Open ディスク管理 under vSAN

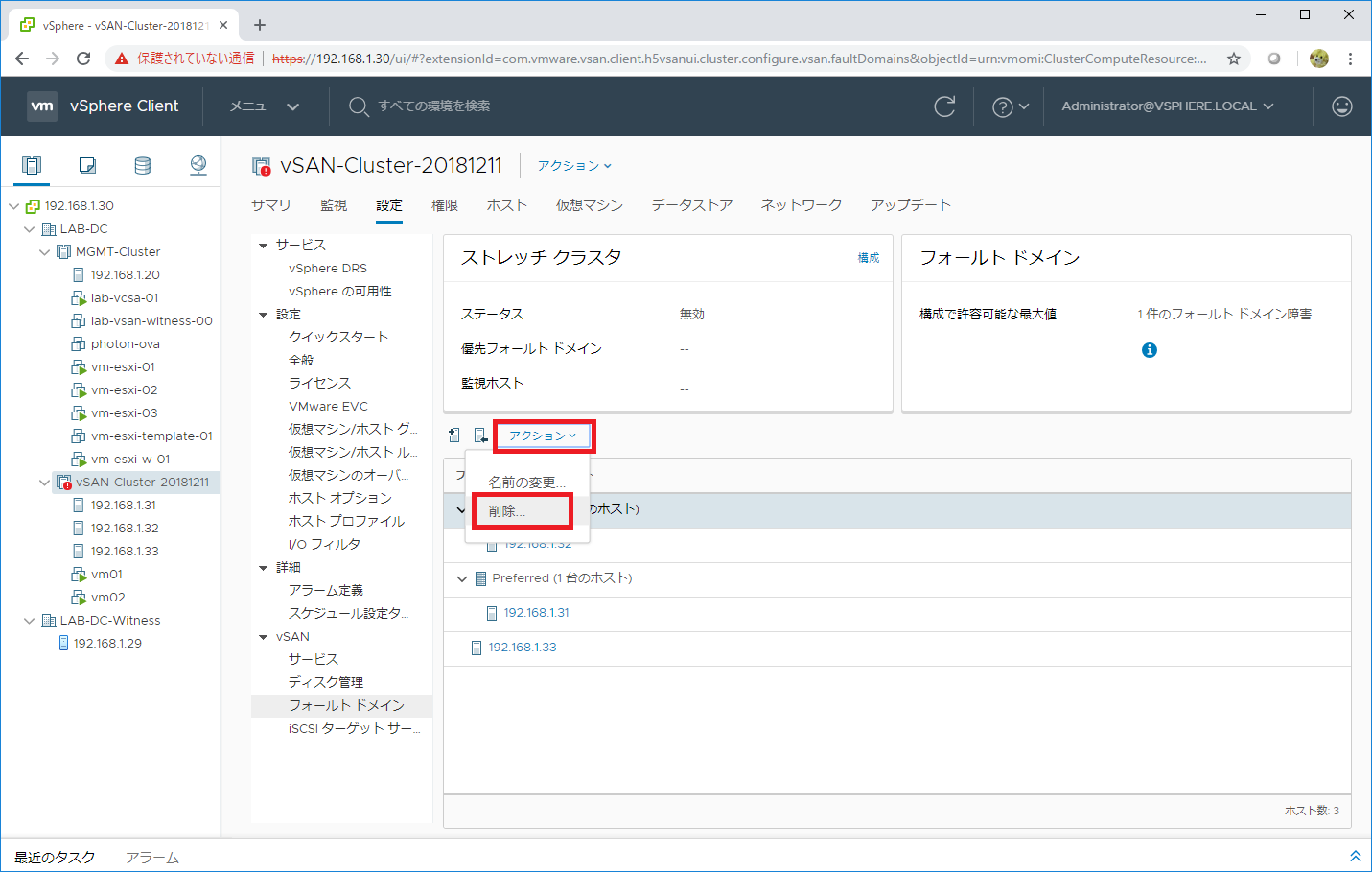point(326,683)
